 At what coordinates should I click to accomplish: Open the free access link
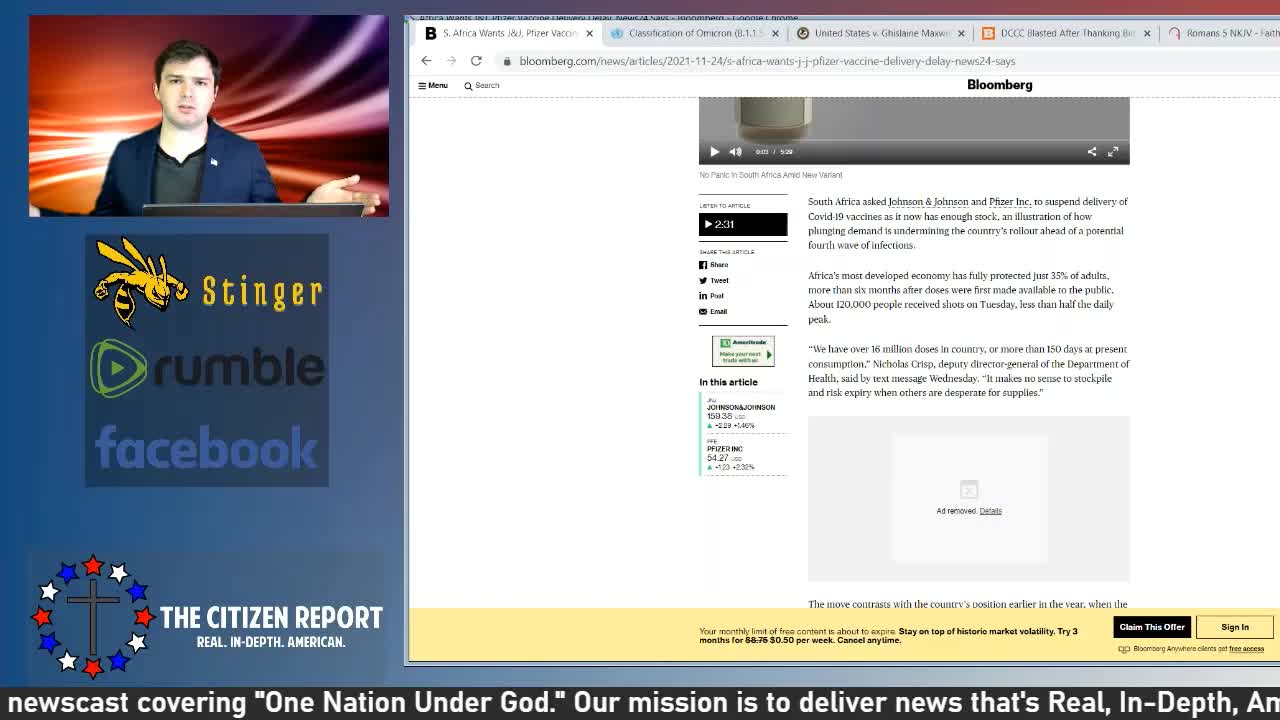[1246, 649]
